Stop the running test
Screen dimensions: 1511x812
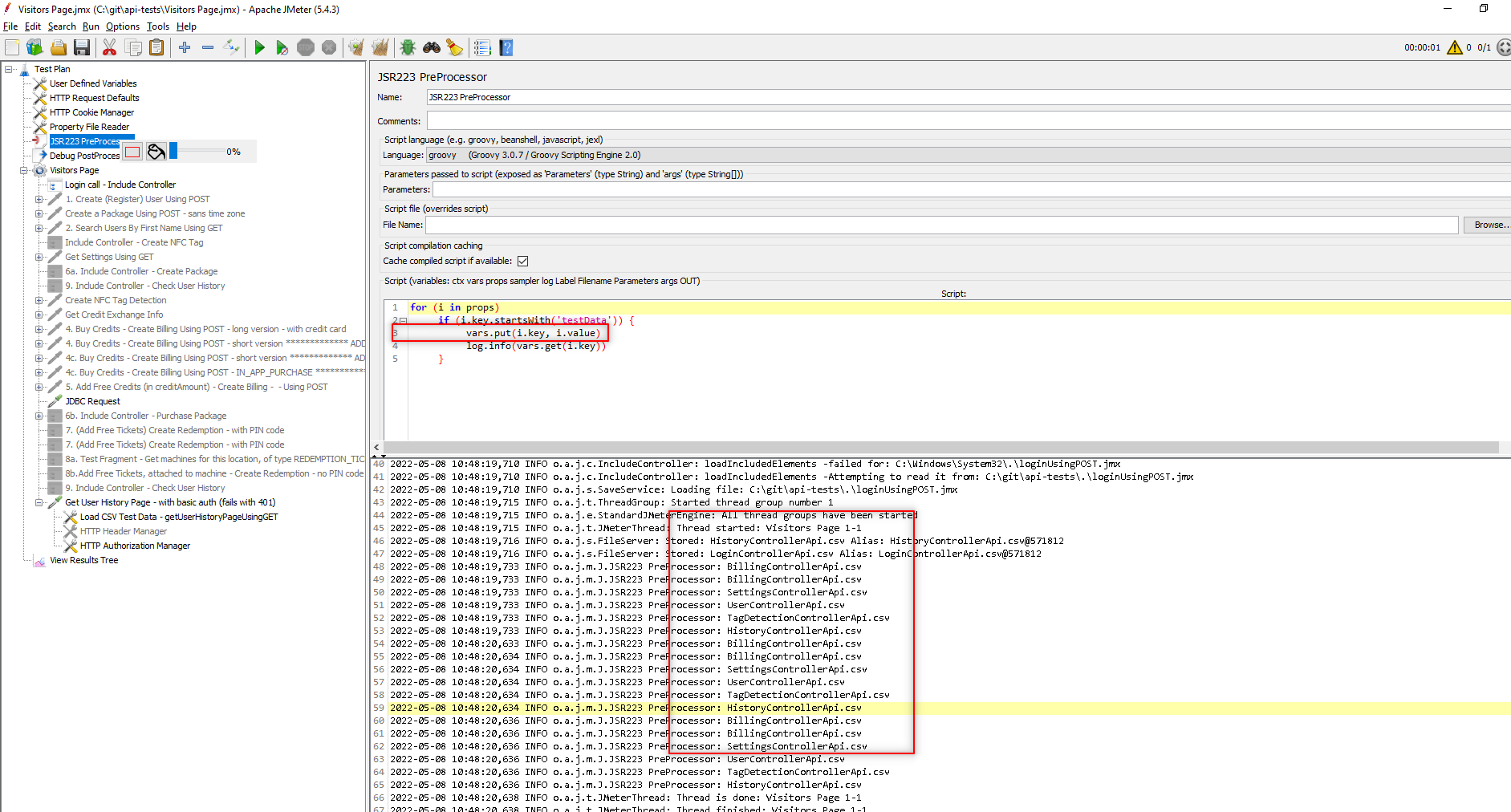(x=306, y=48)
